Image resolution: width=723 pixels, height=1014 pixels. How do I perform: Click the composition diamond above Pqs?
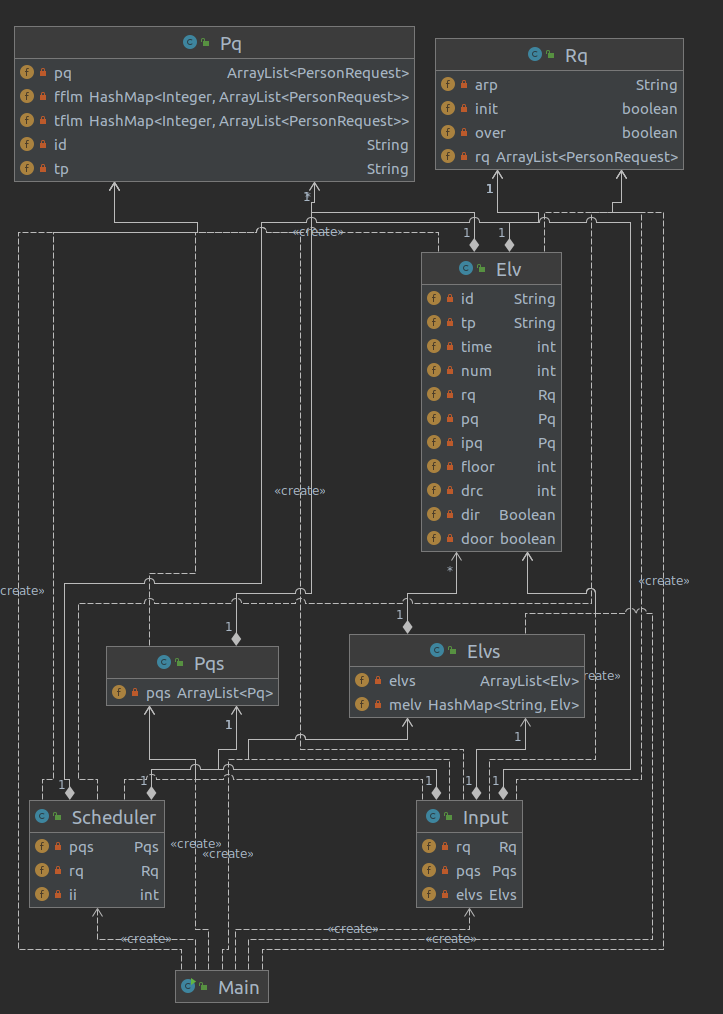(x=236, y=639)
